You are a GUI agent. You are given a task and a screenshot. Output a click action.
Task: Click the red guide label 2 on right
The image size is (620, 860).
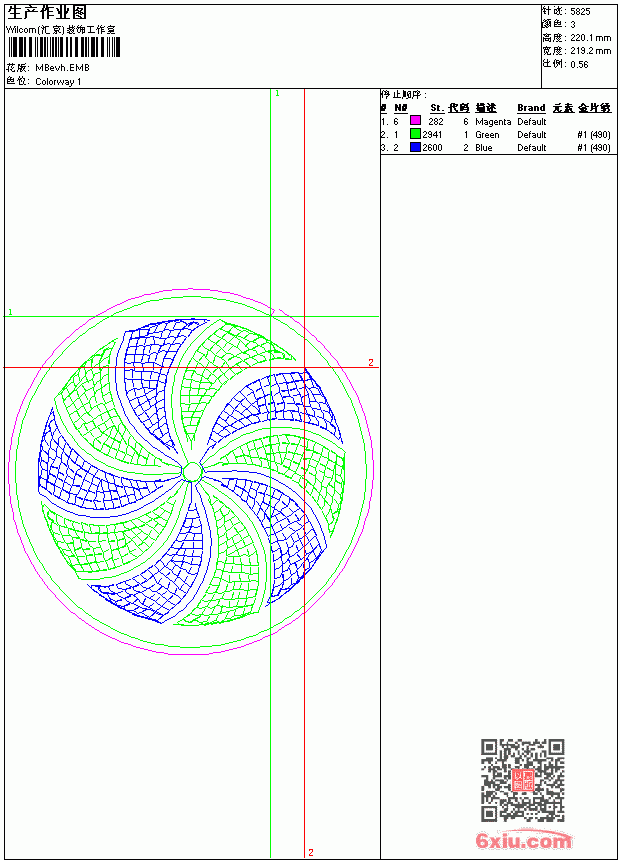(371, 362)
